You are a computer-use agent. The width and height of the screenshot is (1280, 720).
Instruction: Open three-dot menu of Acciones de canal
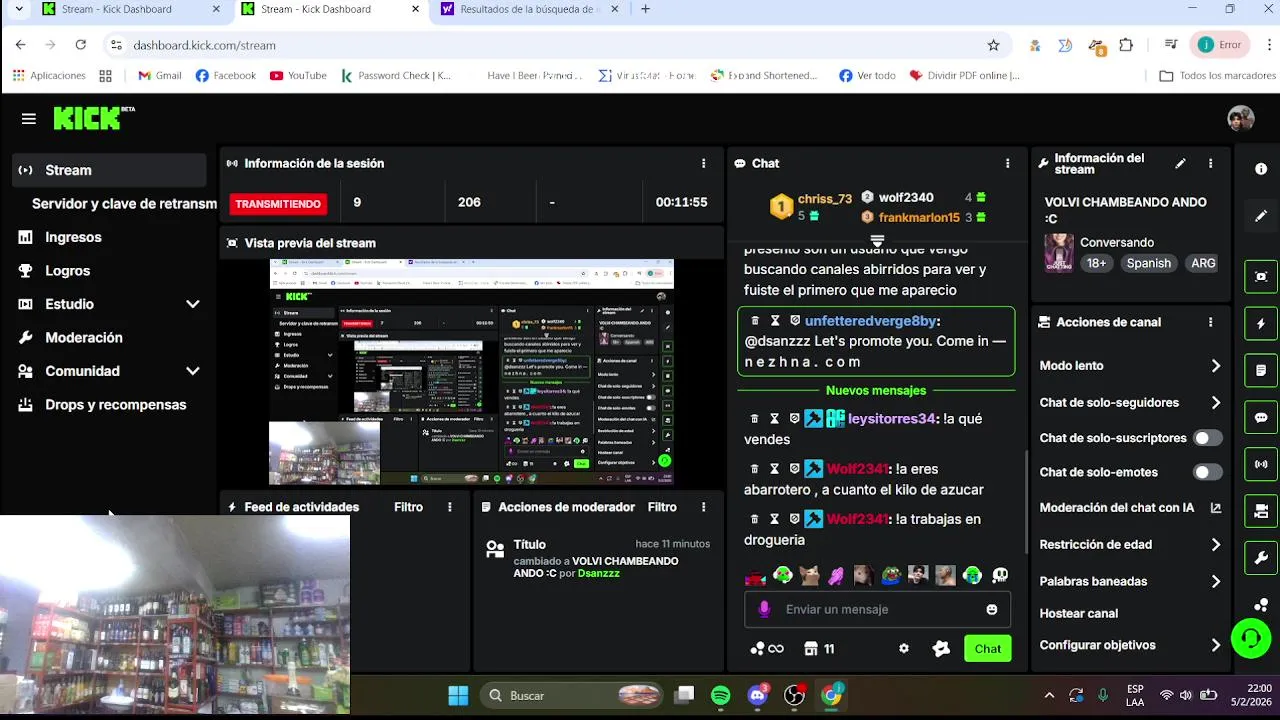click(x=1210, y=322)
